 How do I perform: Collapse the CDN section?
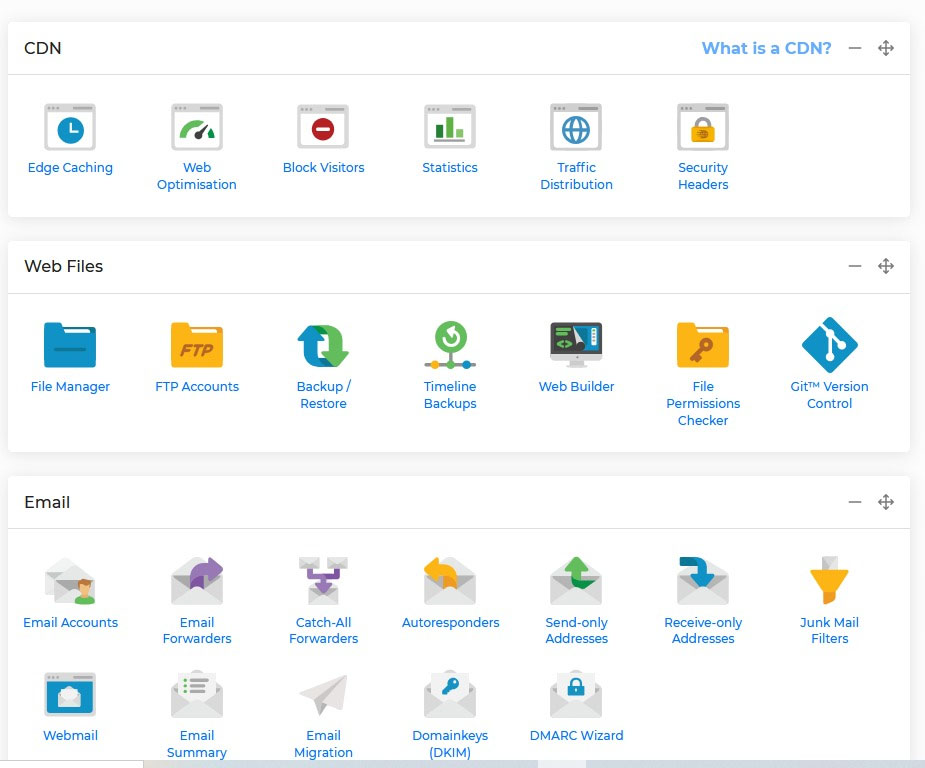tap(855, 48)
